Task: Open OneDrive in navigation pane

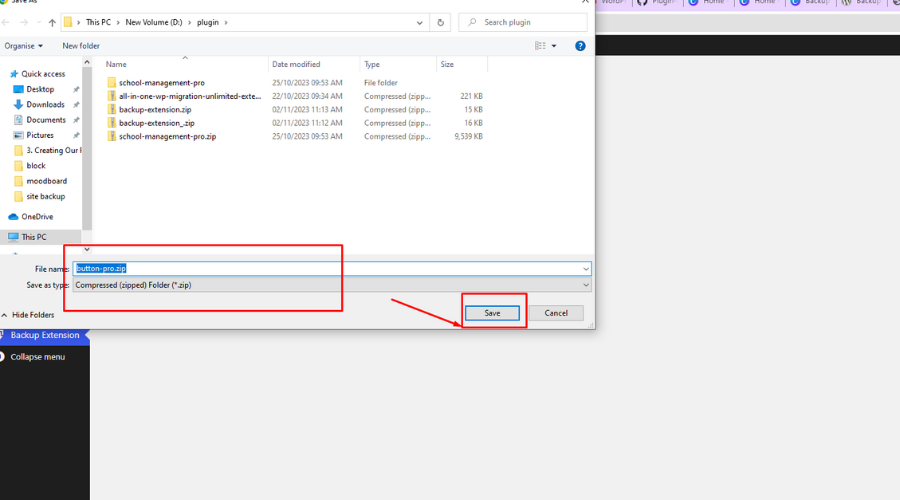Action: coord(37,217)
